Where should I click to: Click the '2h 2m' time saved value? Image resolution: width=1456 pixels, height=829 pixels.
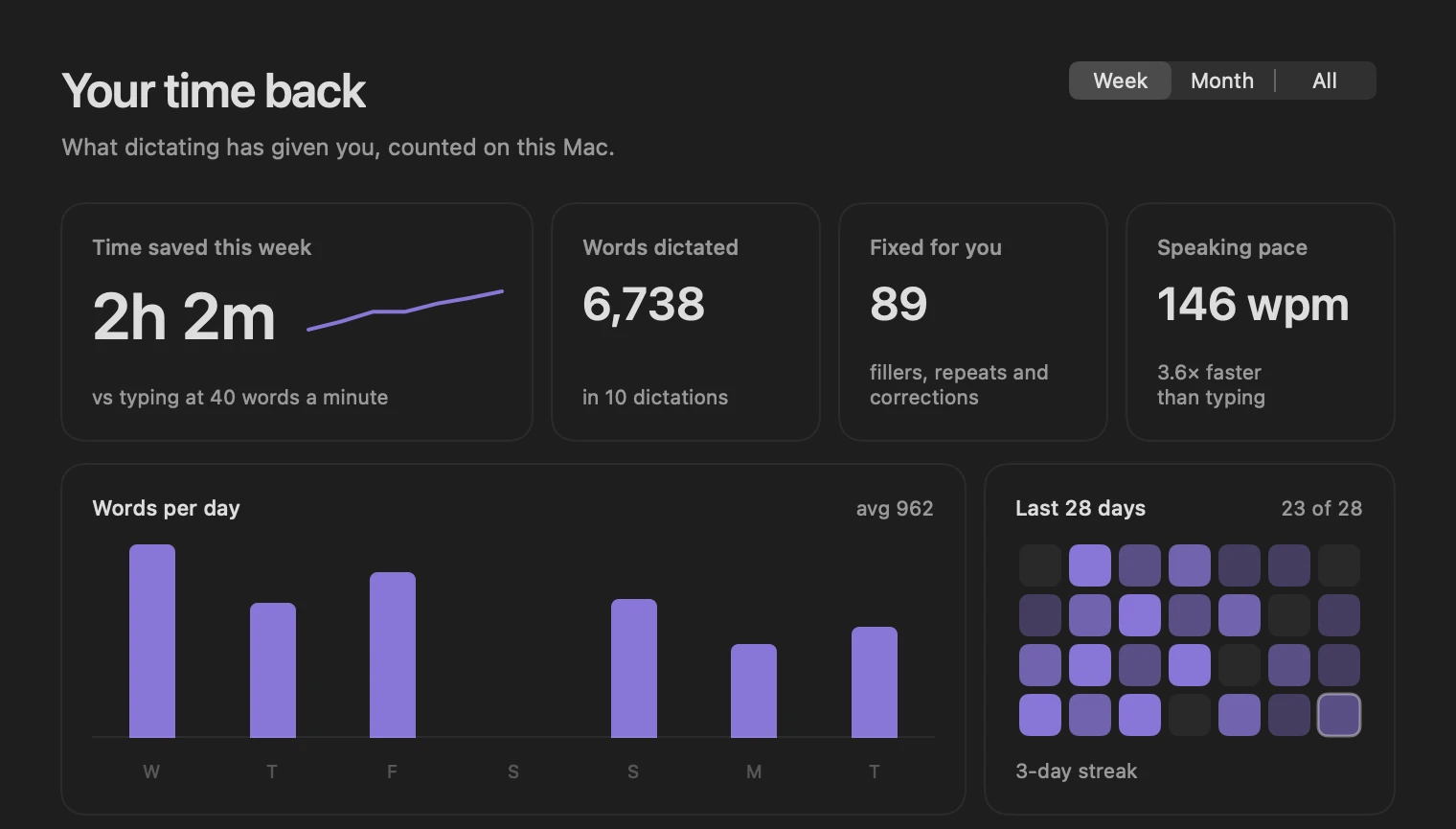(184, 317)
